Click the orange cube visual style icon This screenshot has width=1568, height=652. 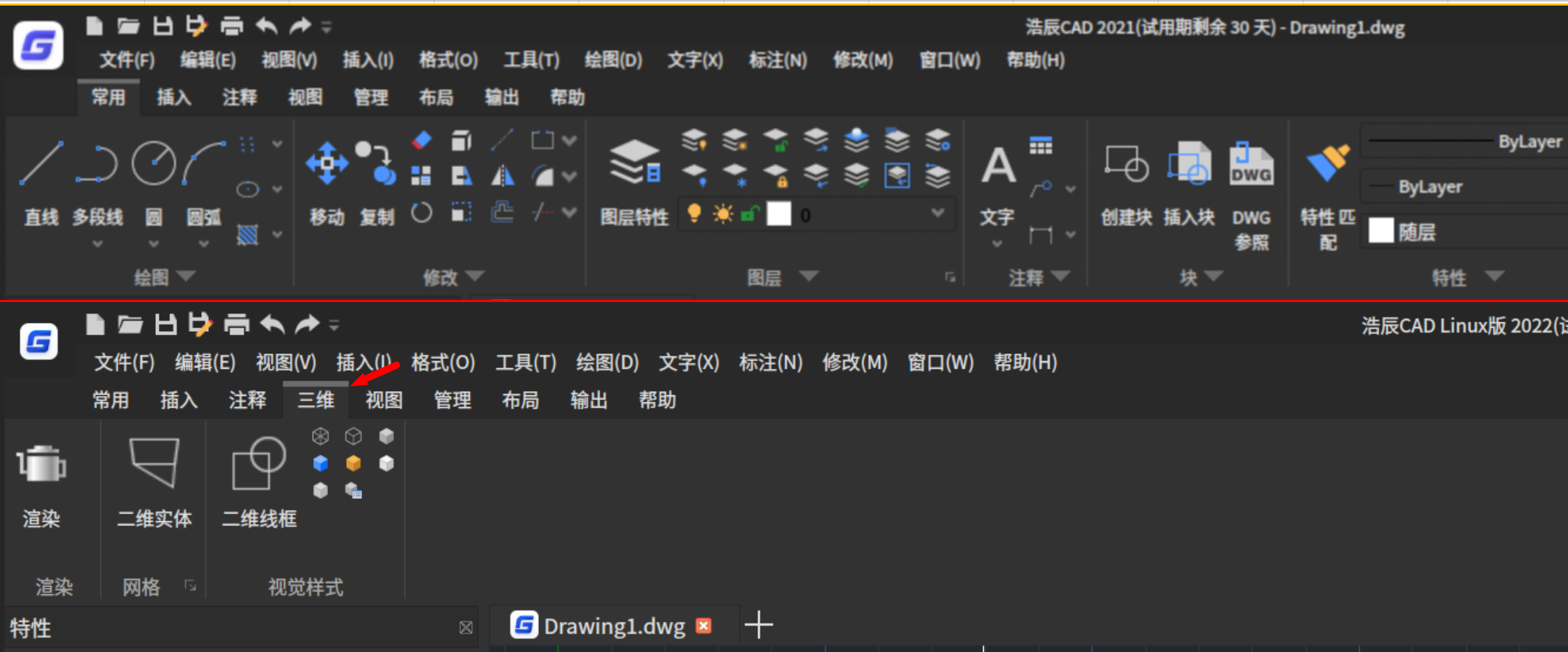point(354,463)
